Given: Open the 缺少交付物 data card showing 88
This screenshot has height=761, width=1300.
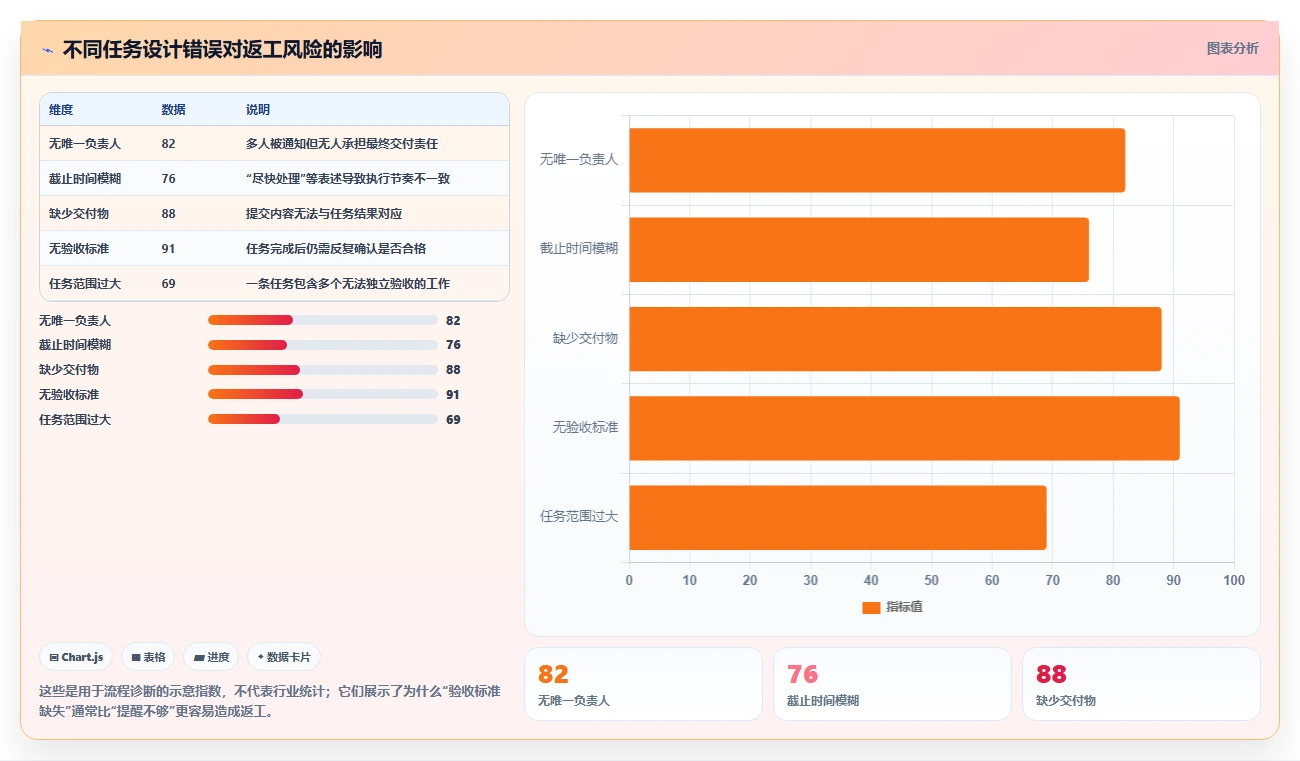Looking at the screenshot, I should [x=1141, y=684].
